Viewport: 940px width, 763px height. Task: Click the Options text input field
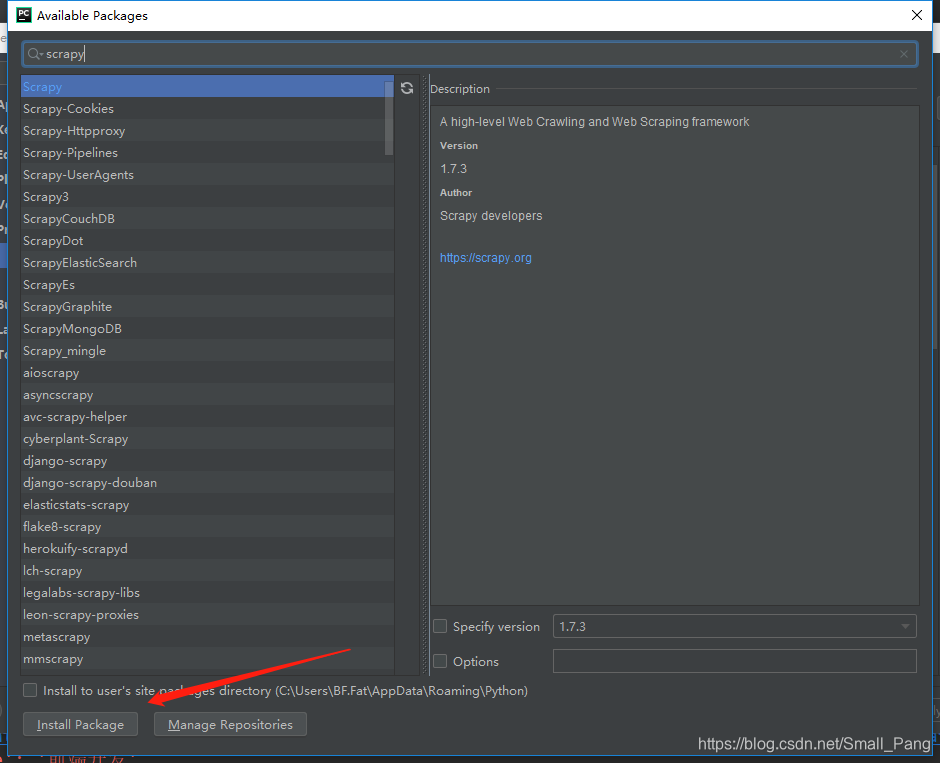tap(734, 661)
